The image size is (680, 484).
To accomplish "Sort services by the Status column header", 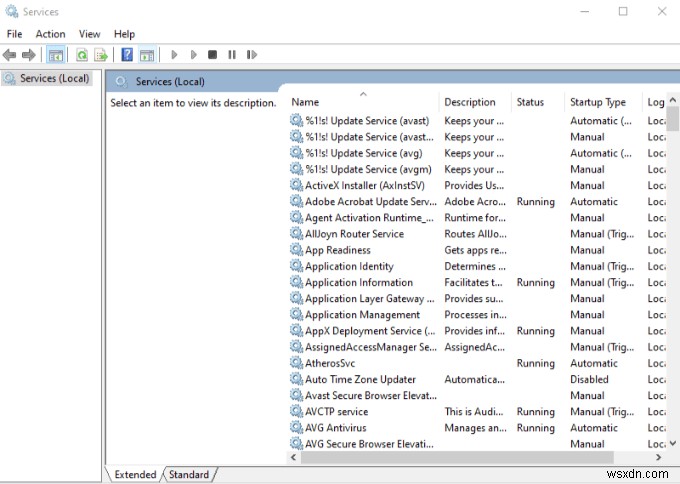I will (530, 102).
